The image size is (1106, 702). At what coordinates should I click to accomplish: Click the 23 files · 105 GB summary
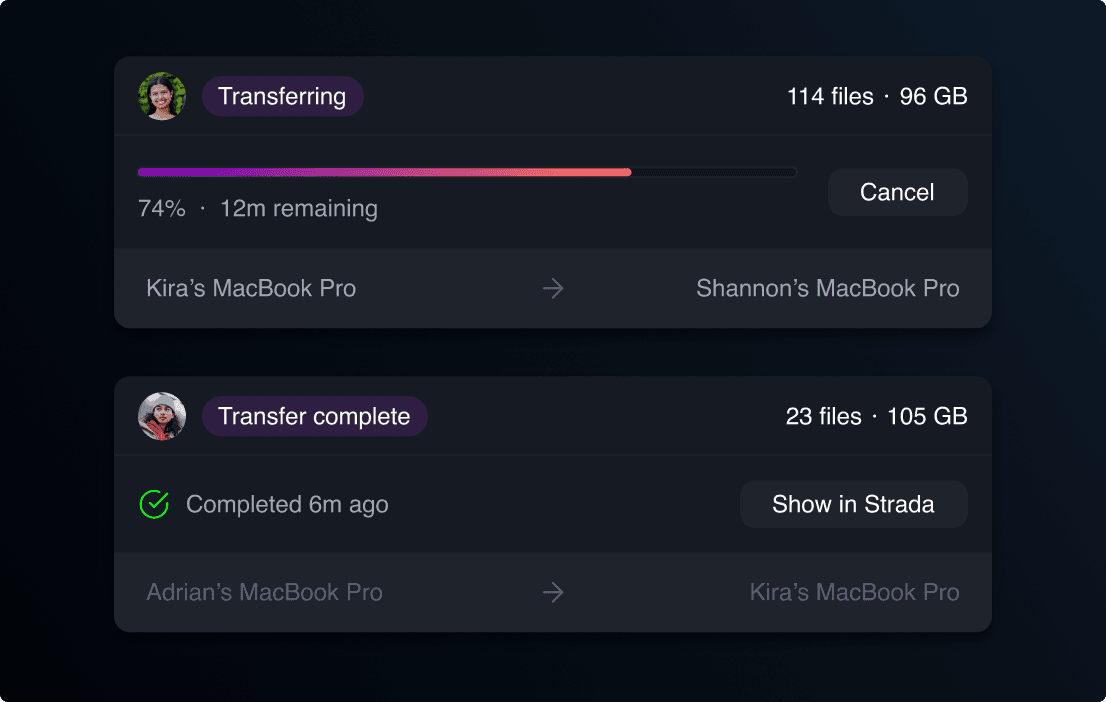tap(875, 416)
